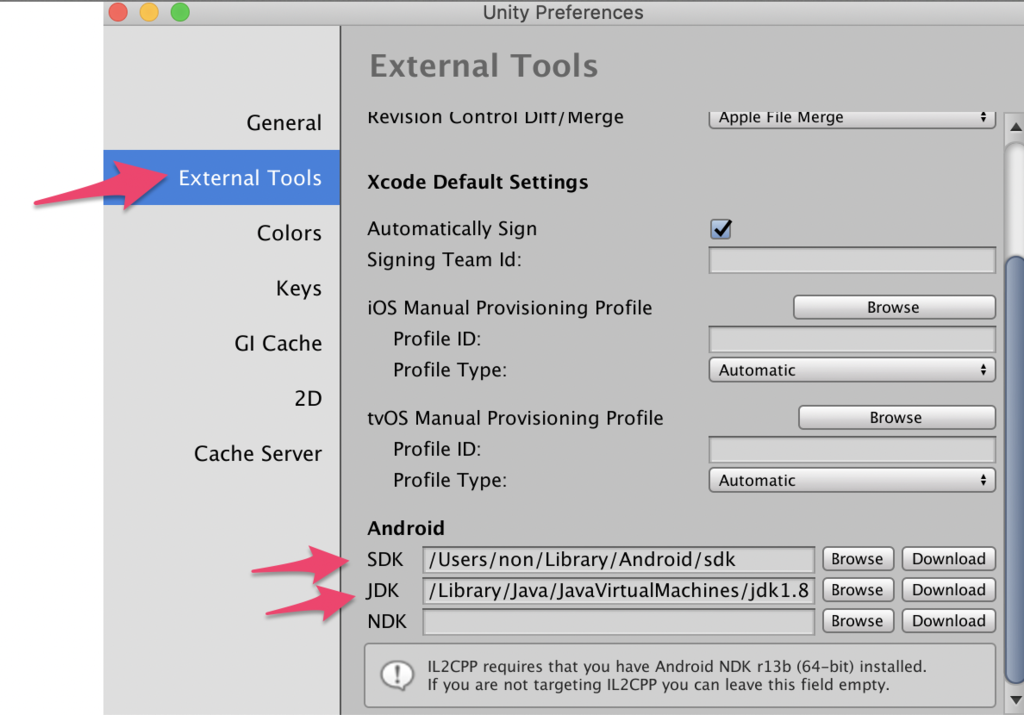Open the Keys preferences section
The height and width of the screenshot is (715, 1024).
[298, 288]
